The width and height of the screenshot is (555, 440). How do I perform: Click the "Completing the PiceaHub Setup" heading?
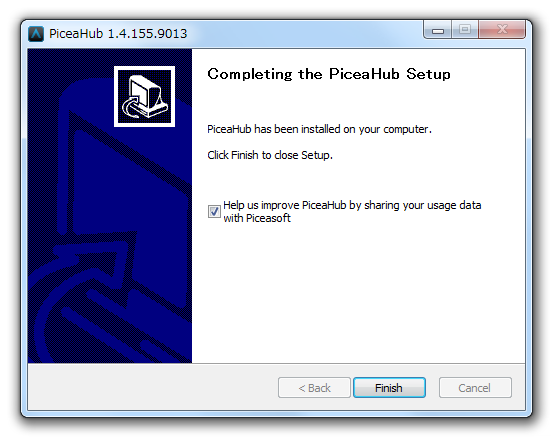click(329, 74)
